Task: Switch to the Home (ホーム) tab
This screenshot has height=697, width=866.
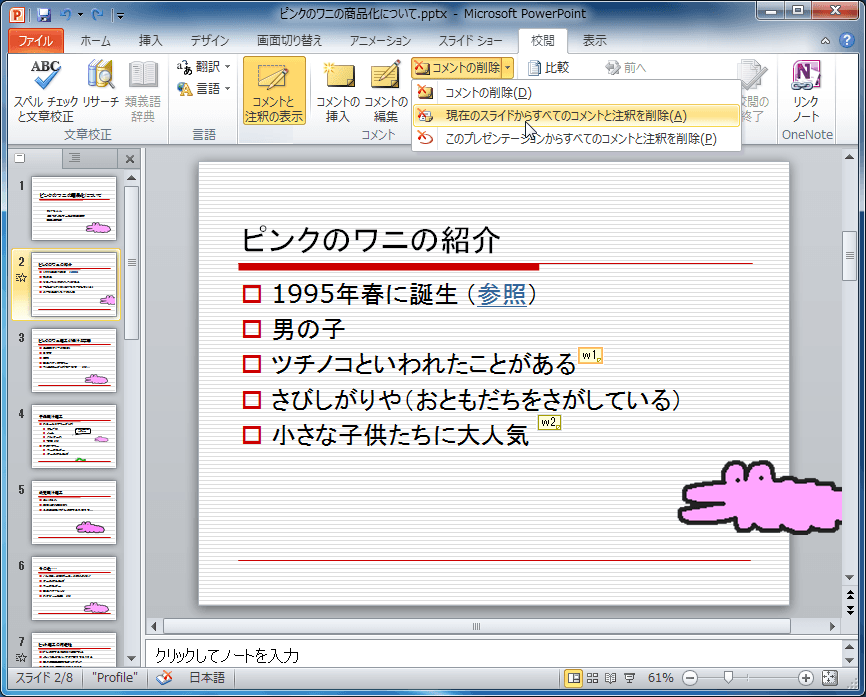Action: pos(96,40)
